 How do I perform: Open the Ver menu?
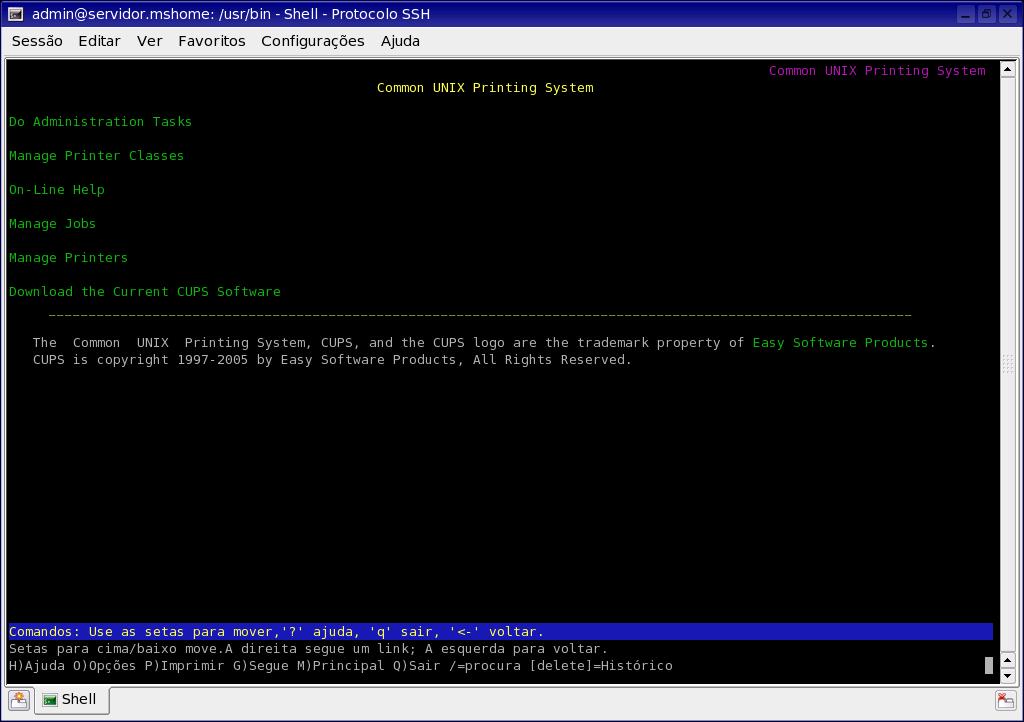pyautogui.click(x=150, y=41)
